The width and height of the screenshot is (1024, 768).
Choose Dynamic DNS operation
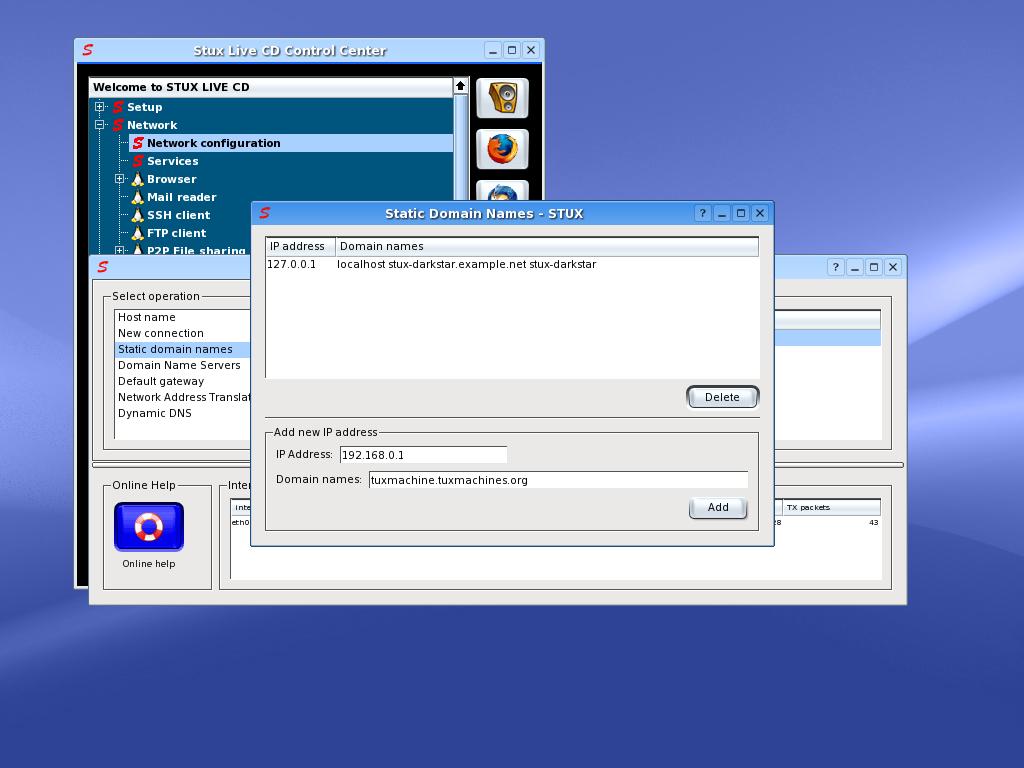click(x=182, y=413)
